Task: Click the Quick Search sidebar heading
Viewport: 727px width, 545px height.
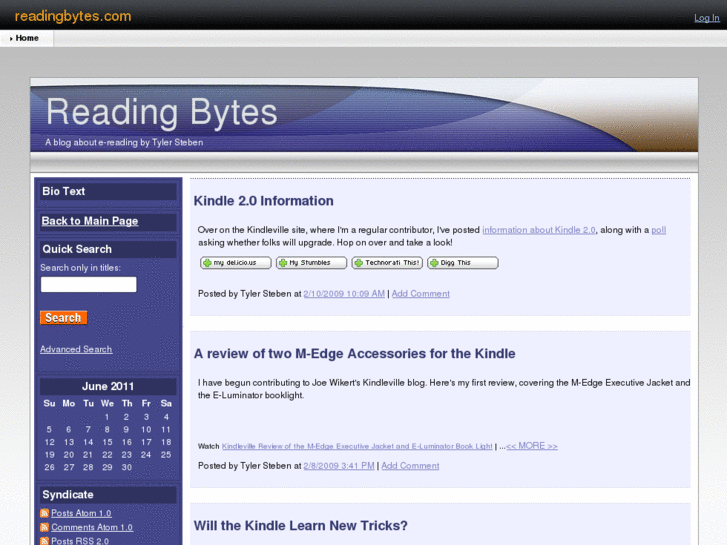Action: (77, 249)
